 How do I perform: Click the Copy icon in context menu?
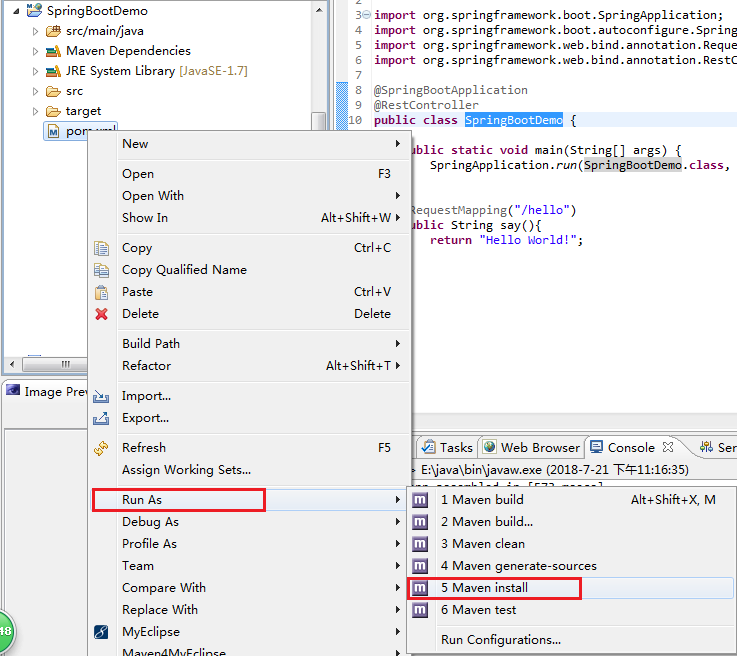(101, 248)
